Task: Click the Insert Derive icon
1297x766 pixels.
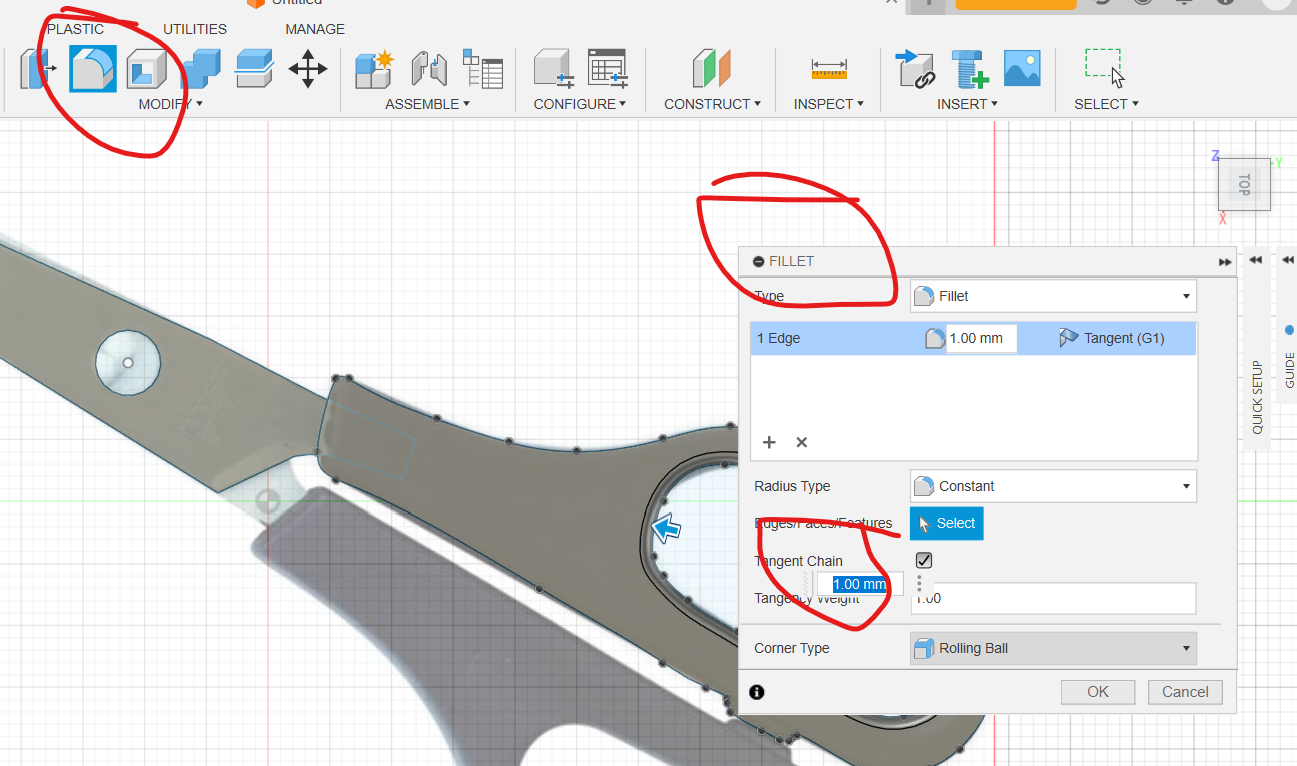Action: tap(914, 69)
